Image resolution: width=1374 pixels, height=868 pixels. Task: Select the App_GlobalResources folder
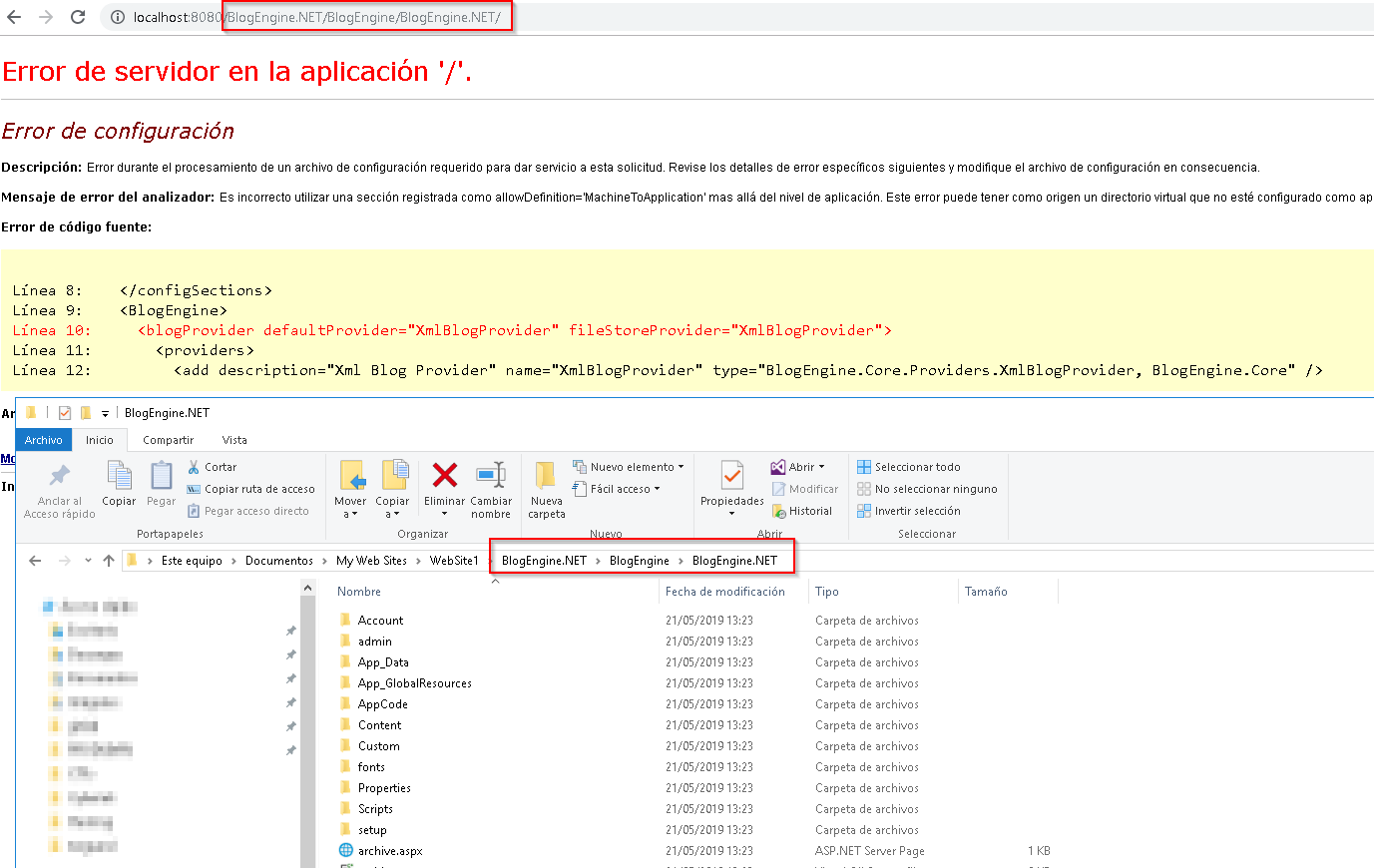[x=414, y=683]
